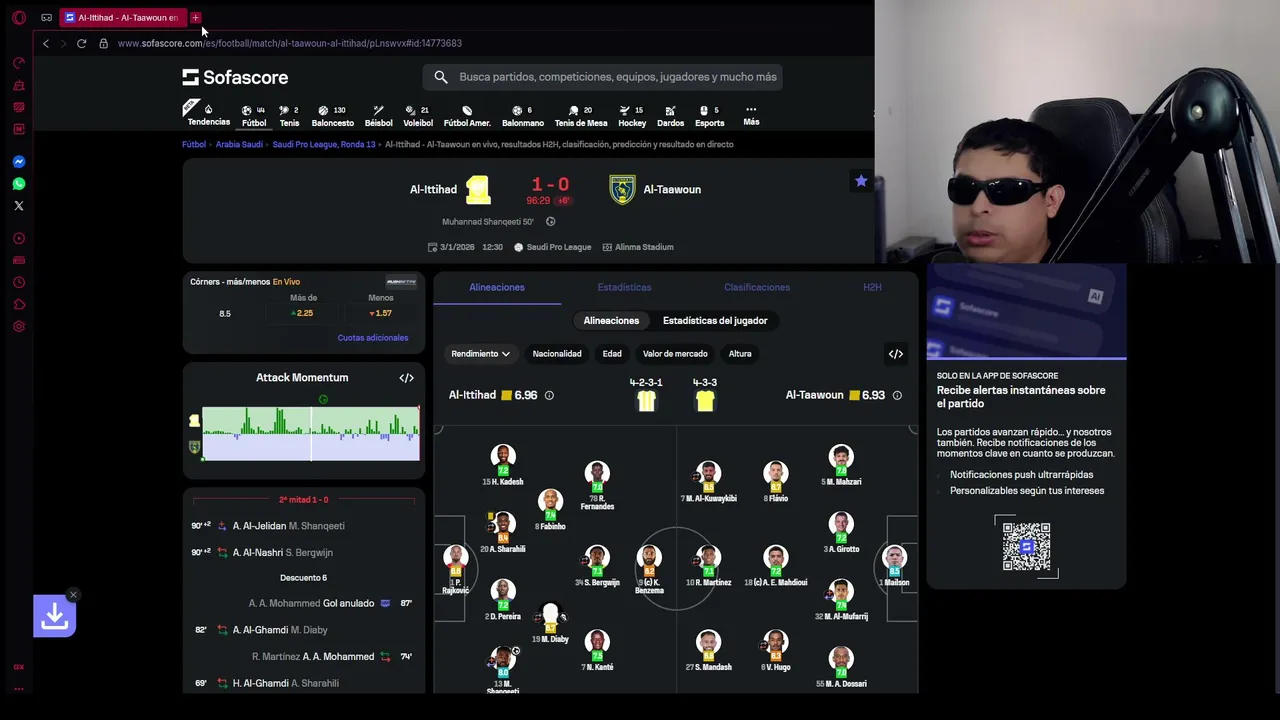Click the download arrow widget

click(x=54, y=616)
